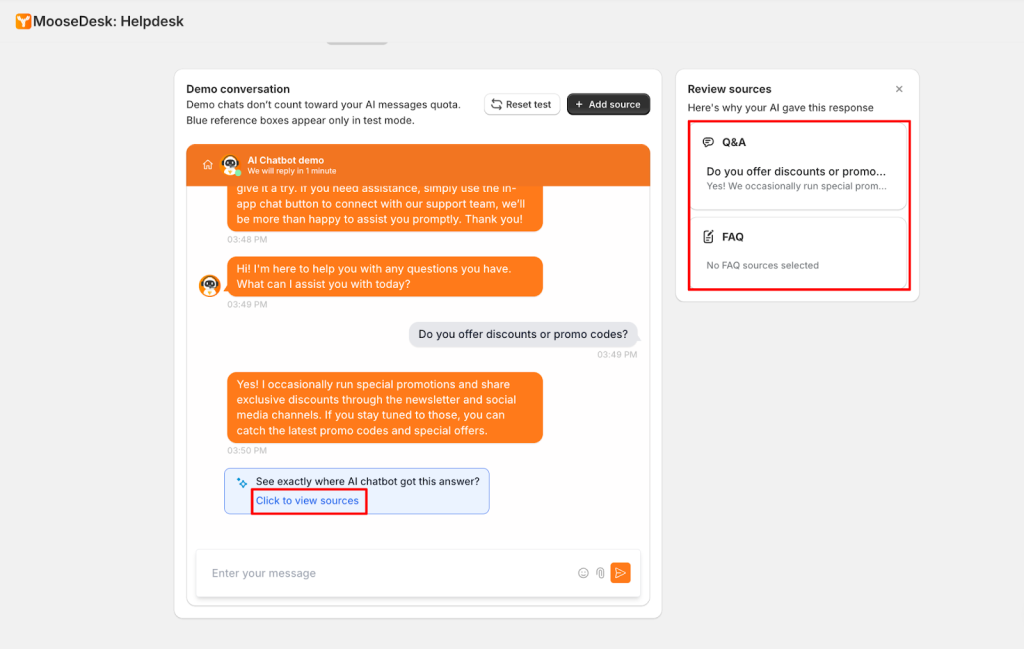
Task: Click the FAQ document icon
Action: (708, 237)
